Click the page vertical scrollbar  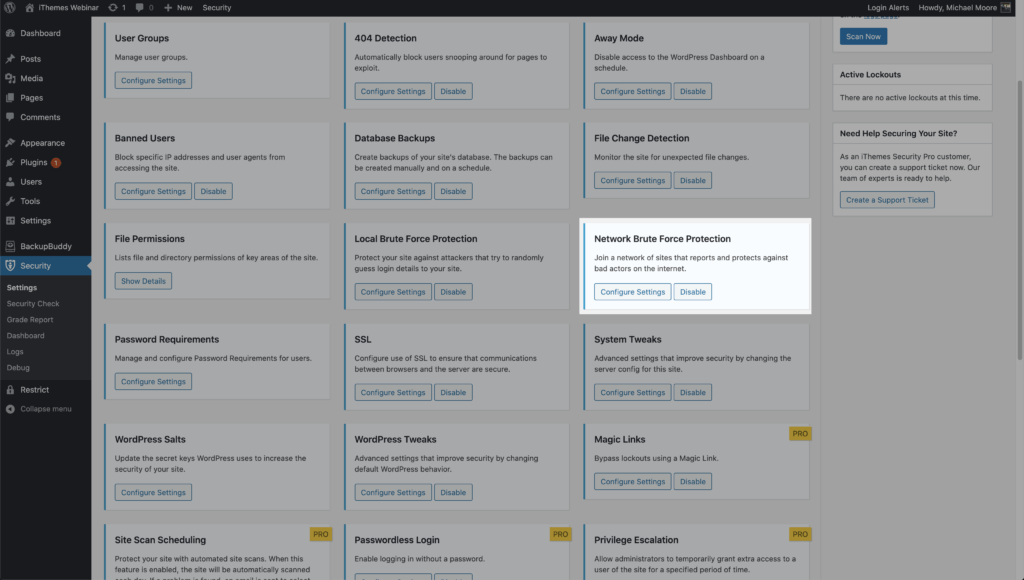1020,219
